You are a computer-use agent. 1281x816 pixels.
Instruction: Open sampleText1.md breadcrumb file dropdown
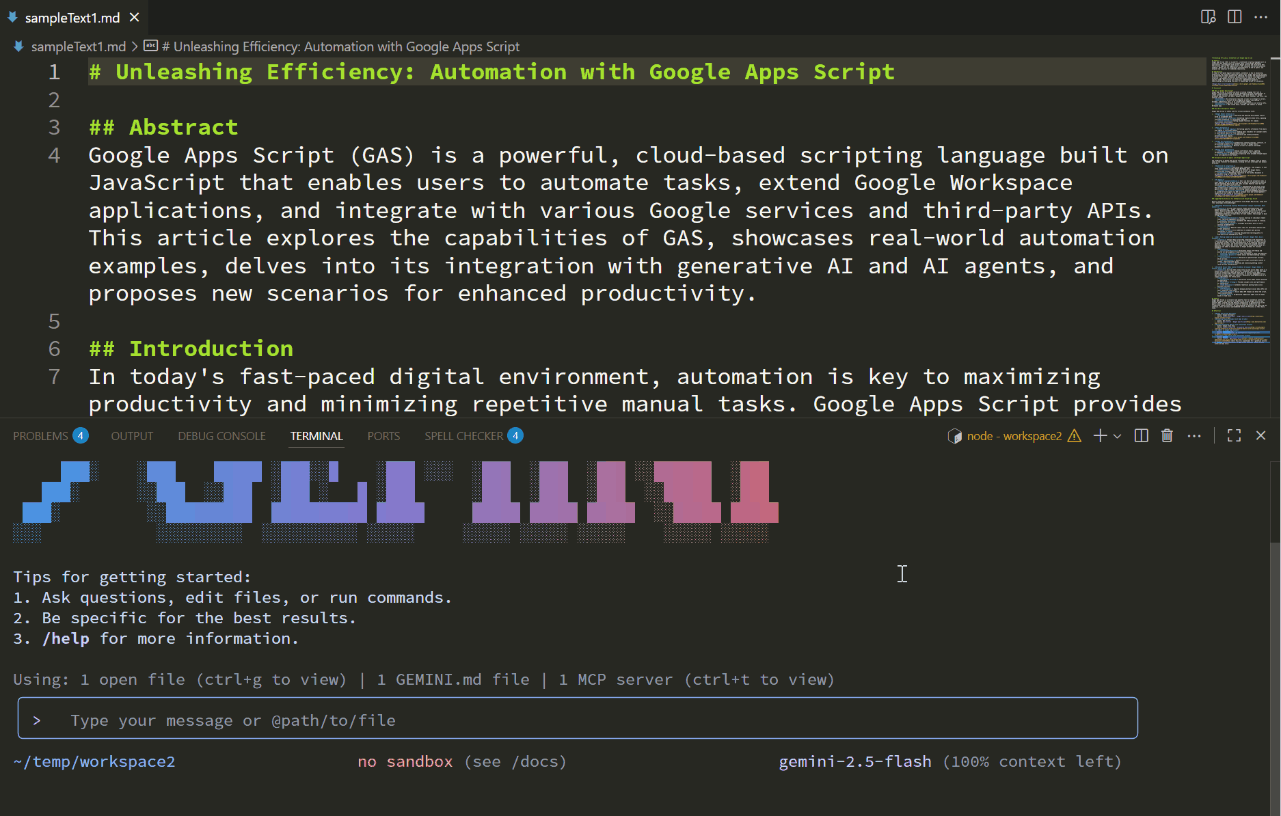pyautogui.click(x=78, y=46)
